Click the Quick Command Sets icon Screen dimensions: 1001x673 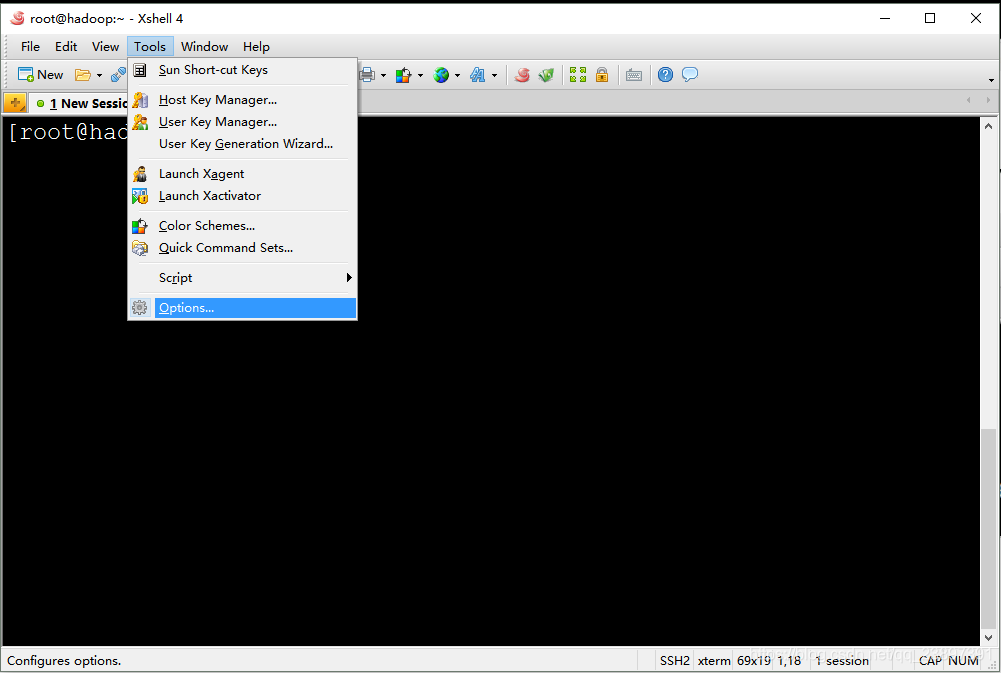(140, 248)
